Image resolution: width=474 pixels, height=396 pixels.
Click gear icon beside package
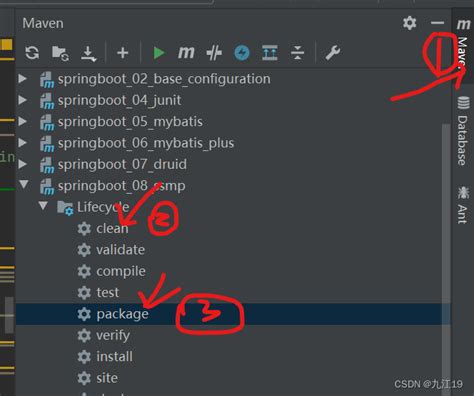(84, 314)
